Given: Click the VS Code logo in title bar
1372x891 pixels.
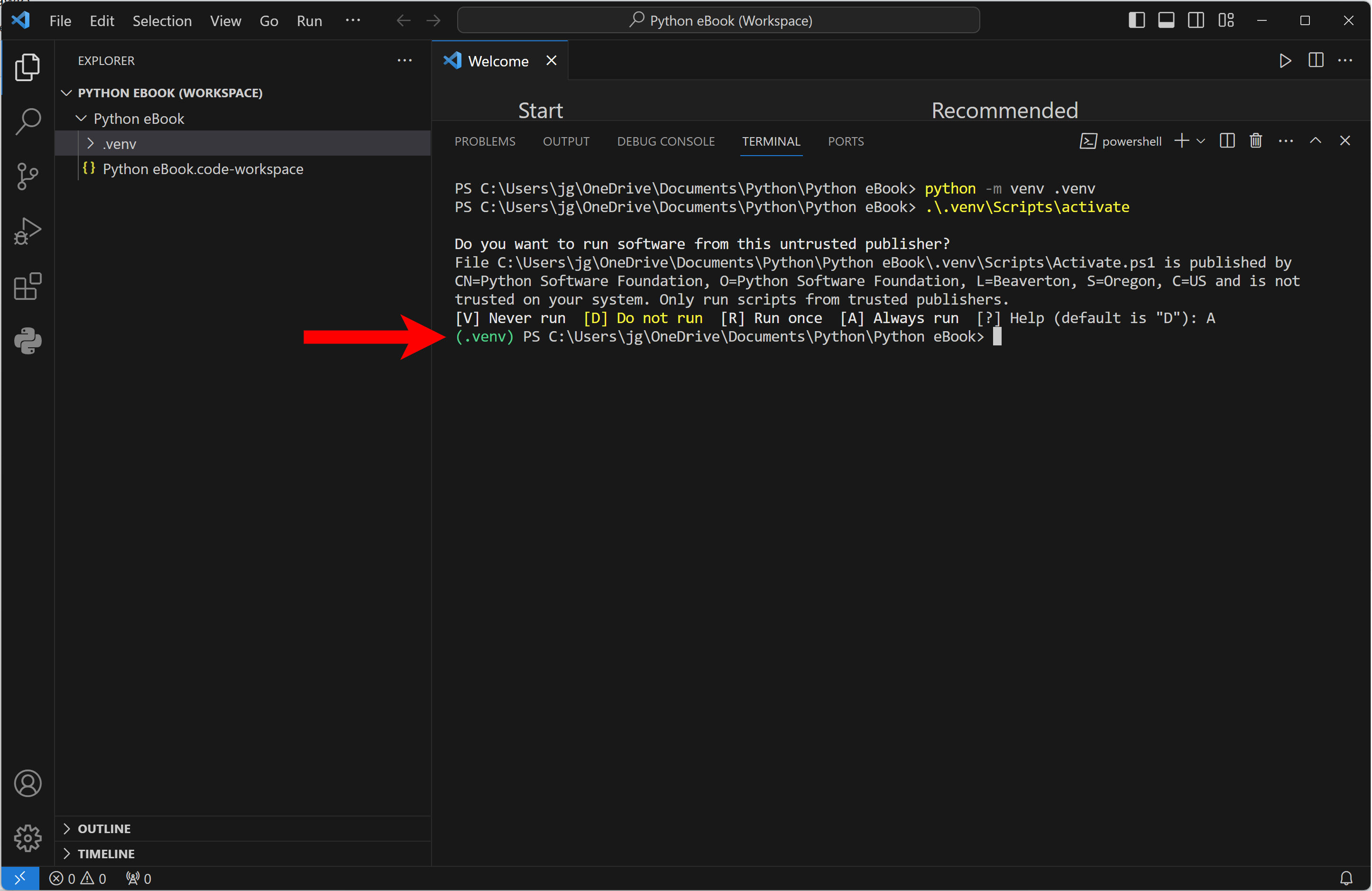Looking at the screenshot, I should pos(21,20).
